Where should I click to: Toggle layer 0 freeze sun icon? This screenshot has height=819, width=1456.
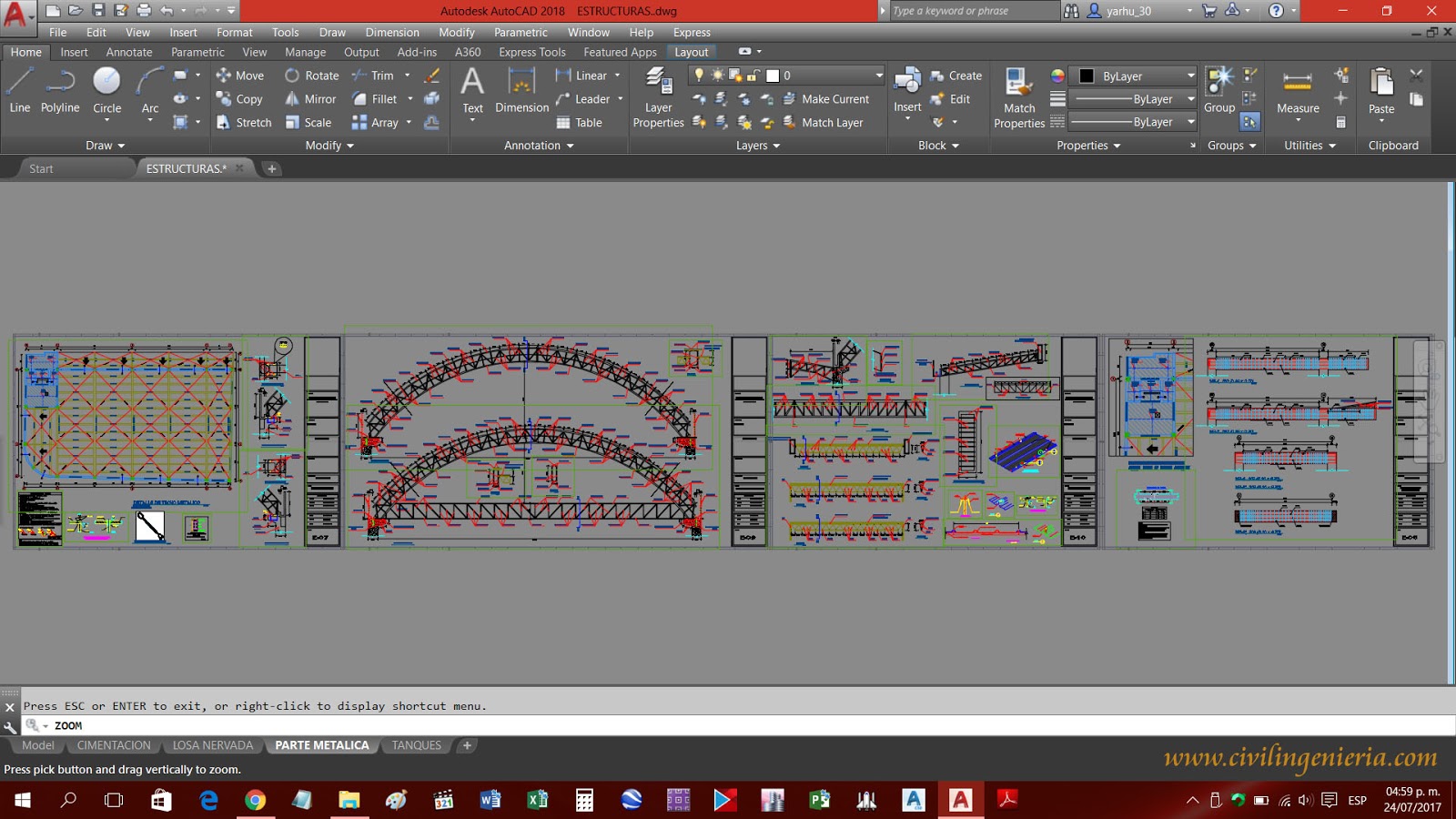coord(717,76)
